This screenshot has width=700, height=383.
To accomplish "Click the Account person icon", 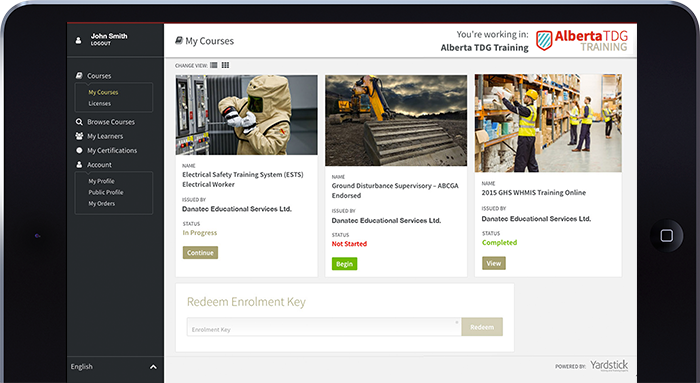I will tap(79, 165).
